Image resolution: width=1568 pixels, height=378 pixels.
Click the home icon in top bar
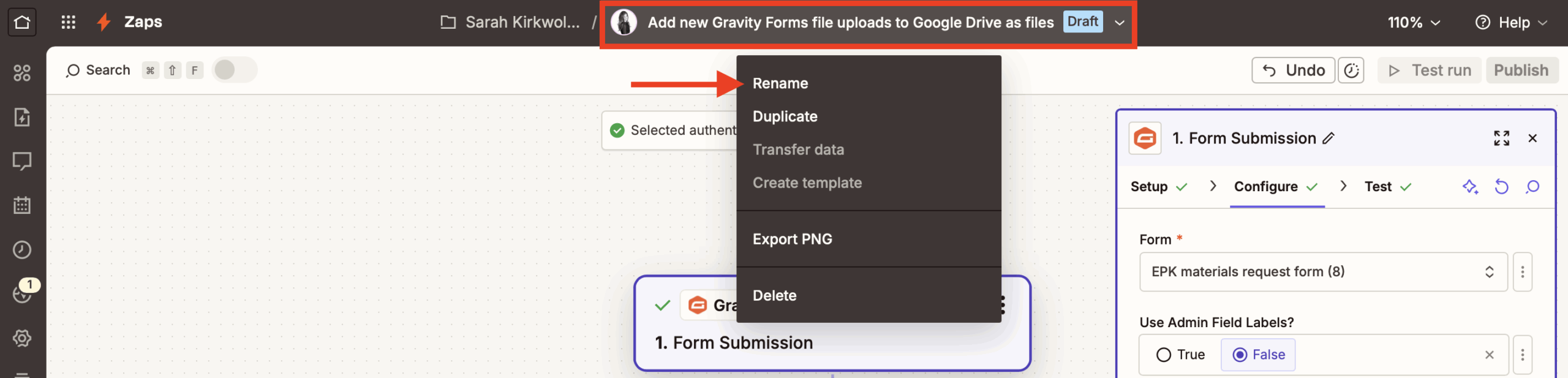tap(22, 23)
